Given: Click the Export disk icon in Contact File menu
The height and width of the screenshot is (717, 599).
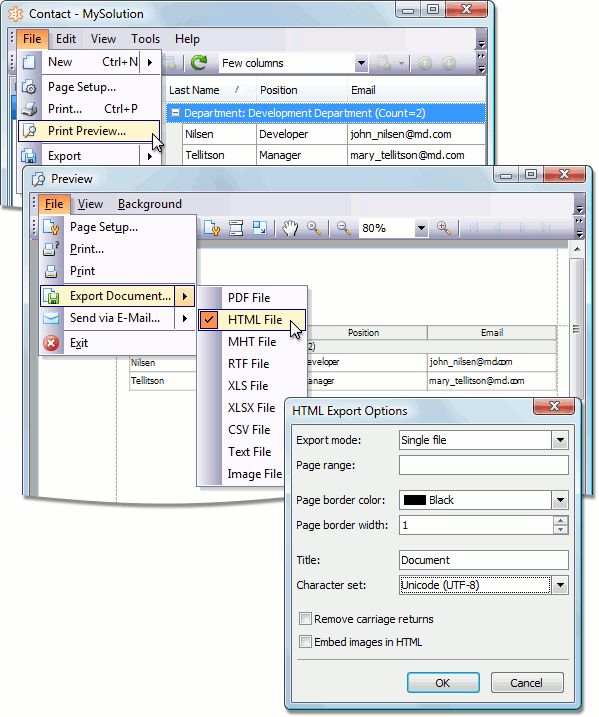Looking at the screenshot, I should pyautogui.click(x=29, y=156).
